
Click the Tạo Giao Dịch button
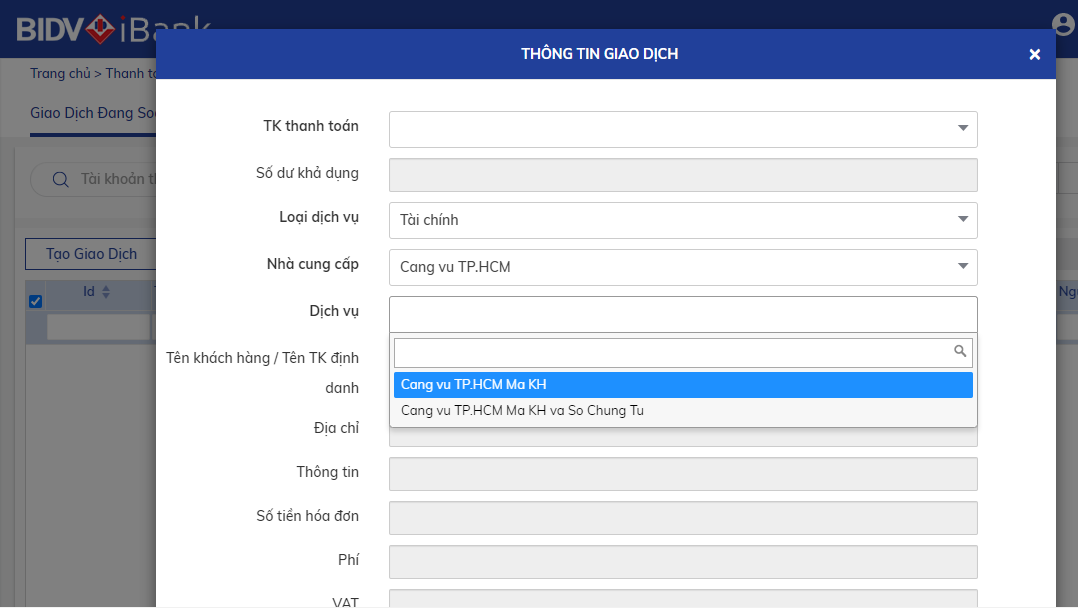(x=91, y=254)
